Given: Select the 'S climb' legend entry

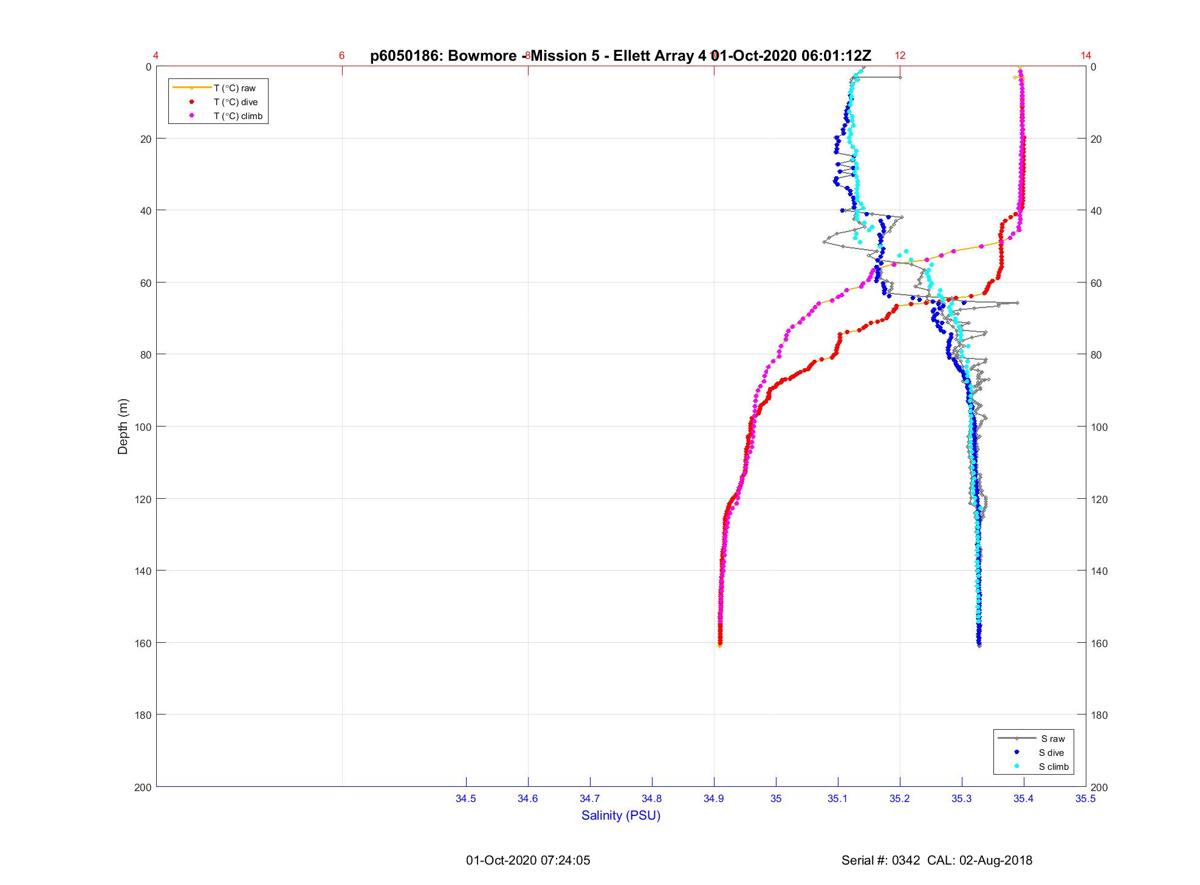Looking at the screenshot, I should [1056, 766].
